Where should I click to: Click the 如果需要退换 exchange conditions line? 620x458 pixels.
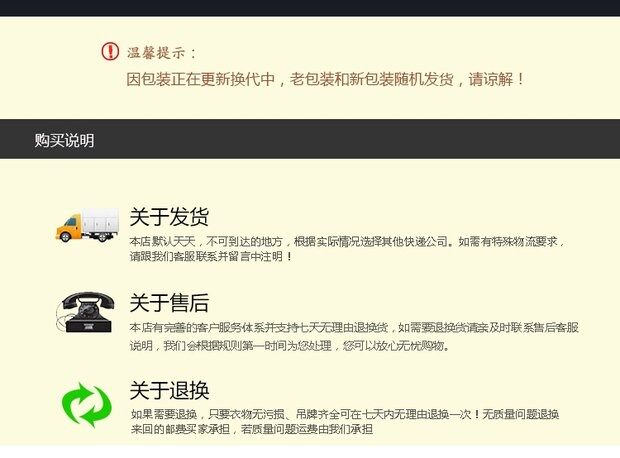344,414
